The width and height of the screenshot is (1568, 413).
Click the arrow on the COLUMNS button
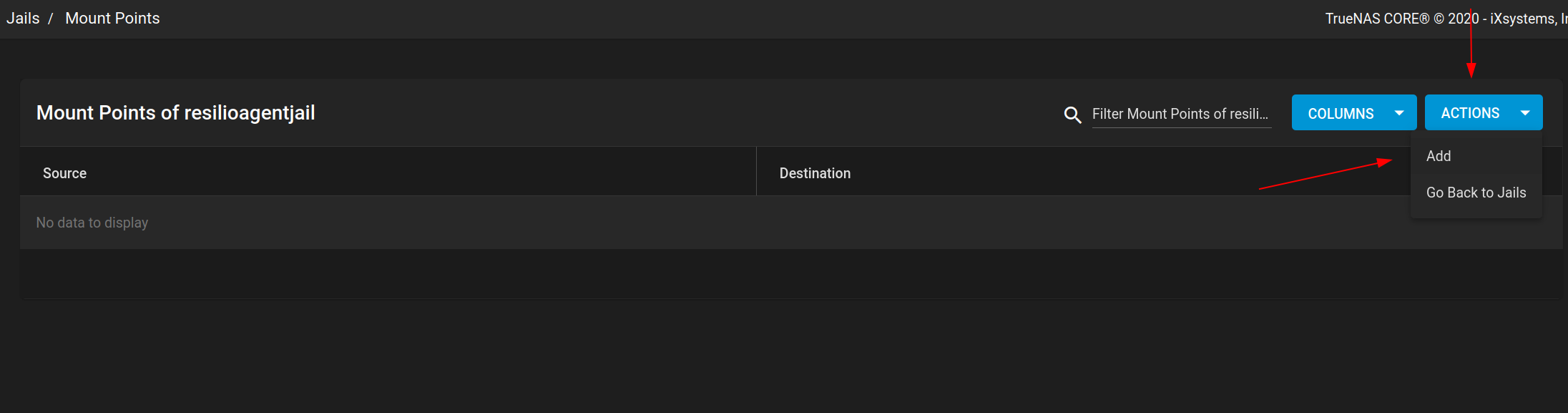click(1399, 113)
